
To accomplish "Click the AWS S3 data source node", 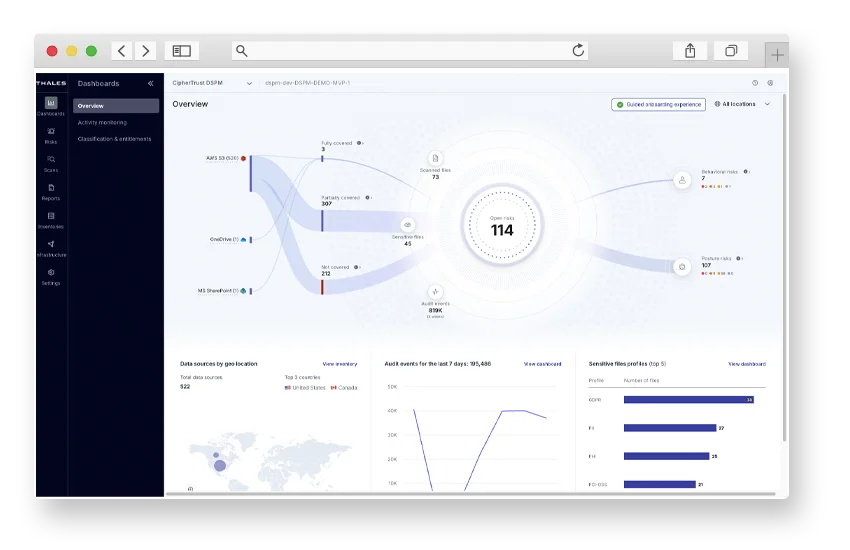I will [226, 158].
